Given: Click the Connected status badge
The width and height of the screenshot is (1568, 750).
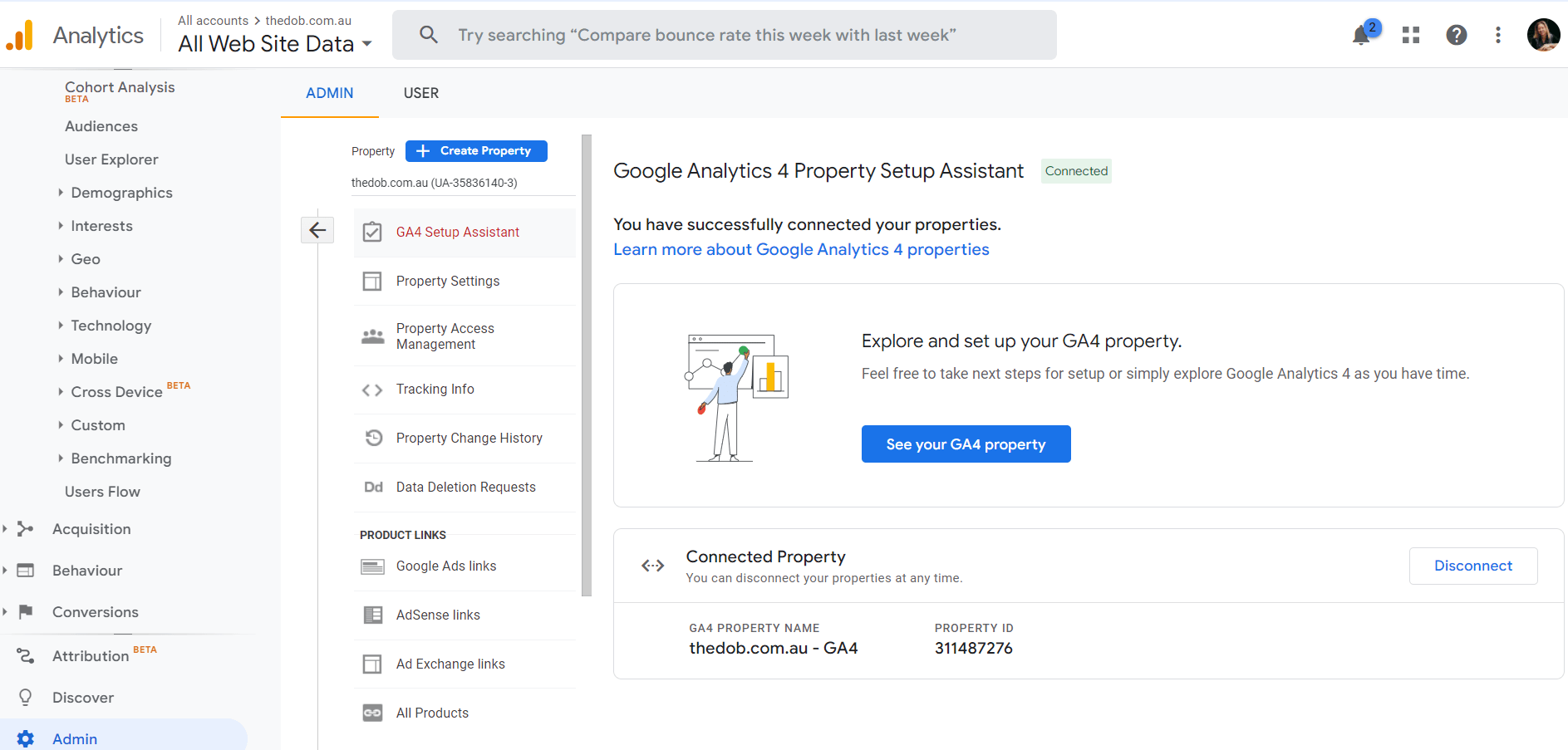Looking at the screenshot, I should (x=1076, y=171).
